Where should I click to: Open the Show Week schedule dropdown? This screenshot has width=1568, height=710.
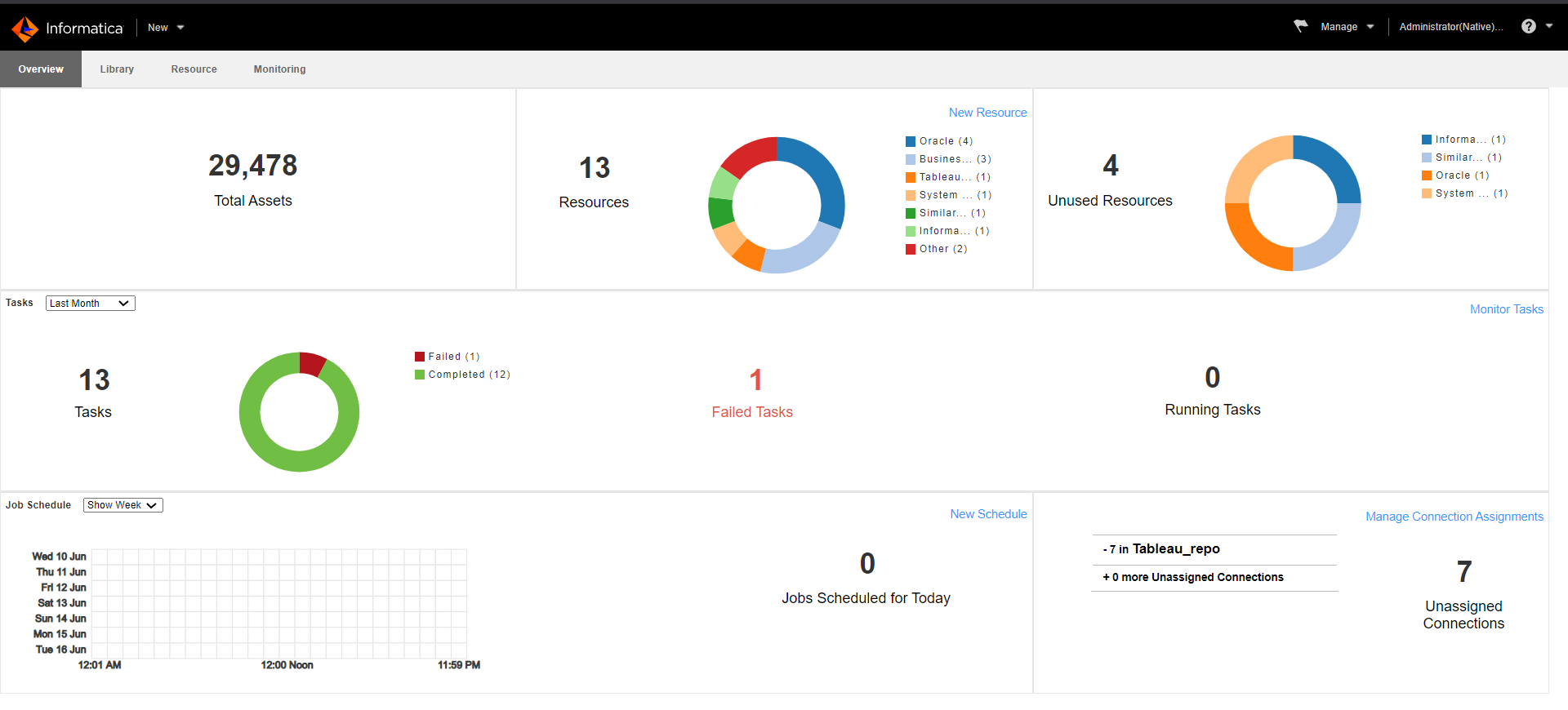click(122, 505)
